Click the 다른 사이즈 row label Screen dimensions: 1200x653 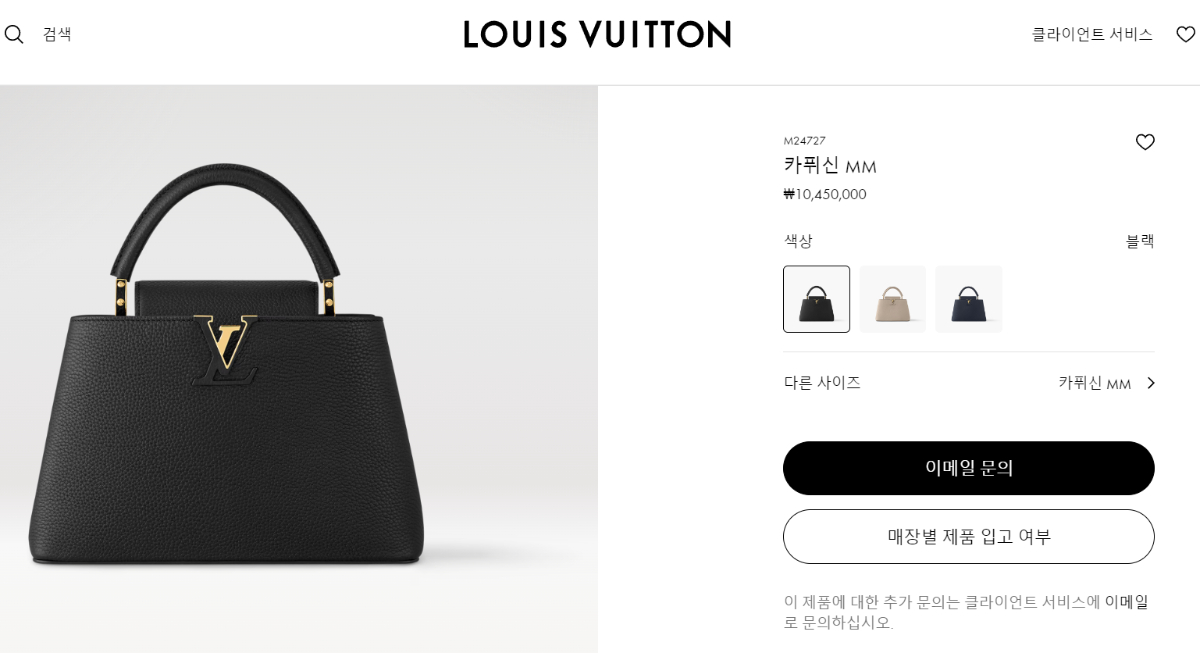click(822, 382)
